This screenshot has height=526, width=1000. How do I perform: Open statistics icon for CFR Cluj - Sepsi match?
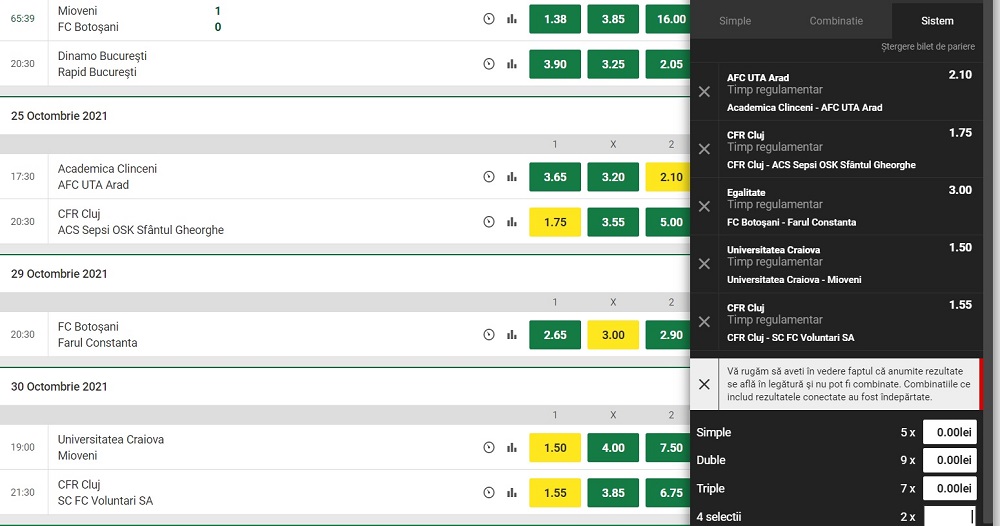click(x=512, y=222)
